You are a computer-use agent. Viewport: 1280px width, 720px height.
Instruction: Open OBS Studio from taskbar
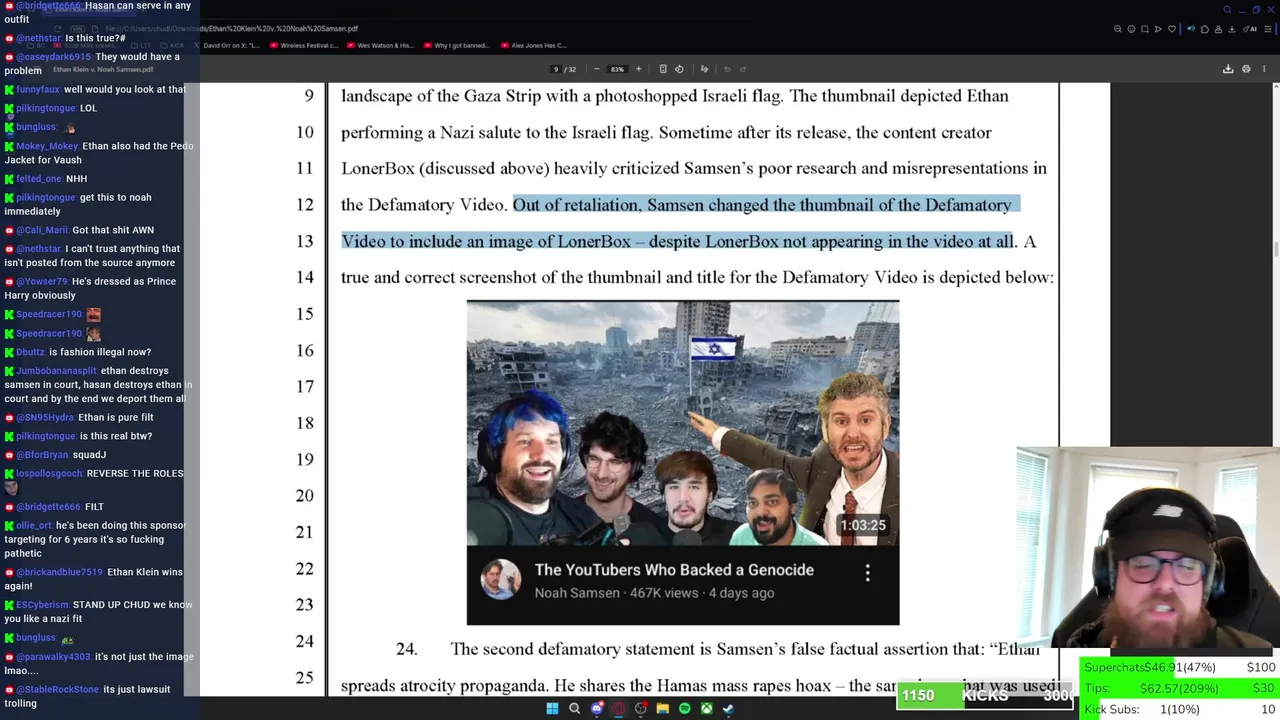pyautogui.click(x=641, y=709)
